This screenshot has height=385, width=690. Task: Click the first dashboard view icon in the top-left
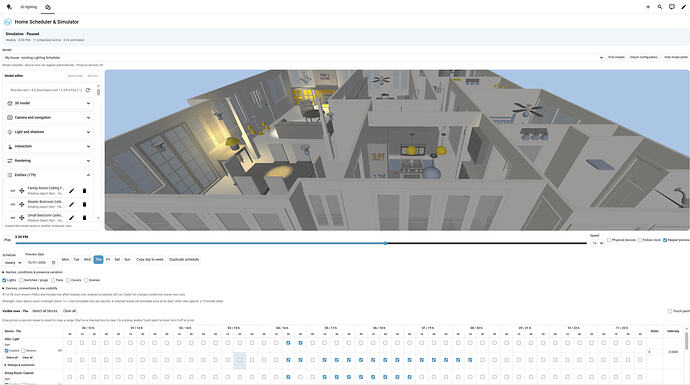click(9, 7)
